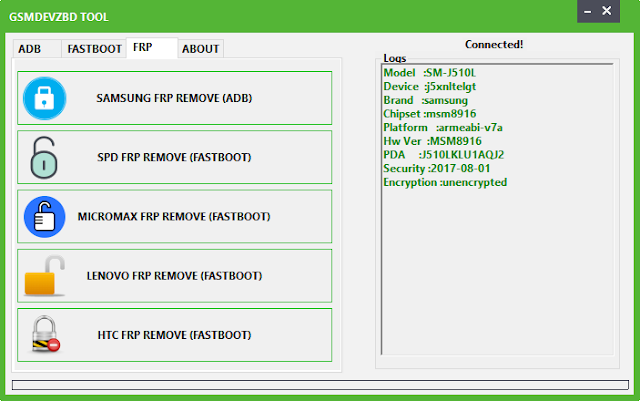Click the open green padlock SPD icon
Viewport: 640px width, 401px height.
coord(44,158)
